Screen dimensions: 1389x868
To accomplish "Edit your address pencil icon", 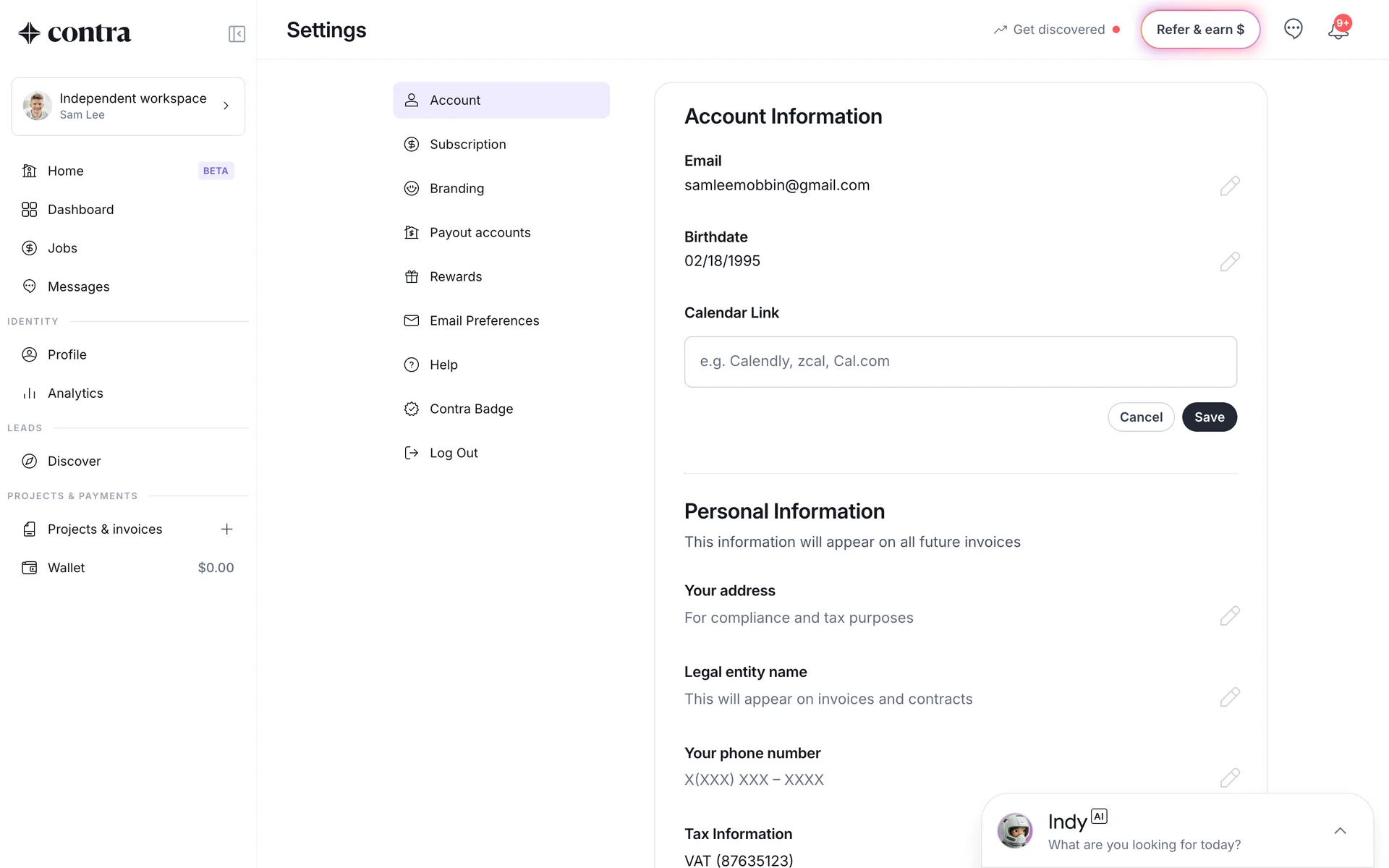I will click(1229, 616).
